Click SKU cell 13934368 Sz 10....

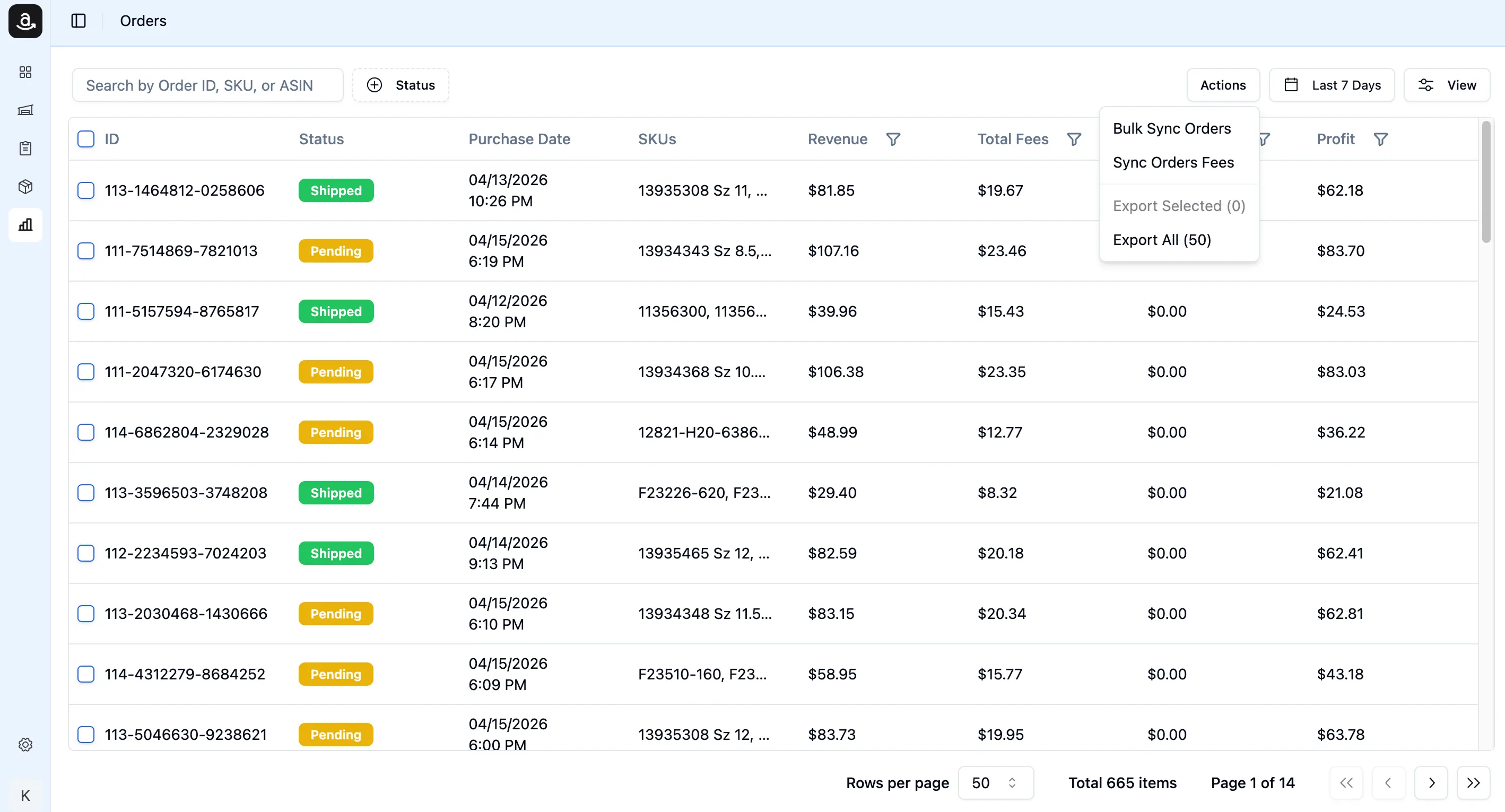(701, 372)
